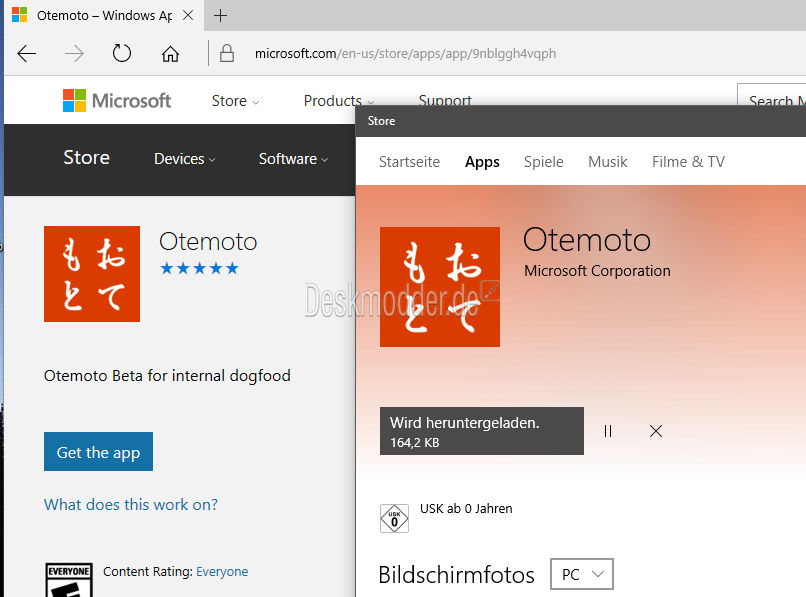Go back using the browser back arrow
The width and height of the screenshot is (806, 597).
click(x=27, y=53)
